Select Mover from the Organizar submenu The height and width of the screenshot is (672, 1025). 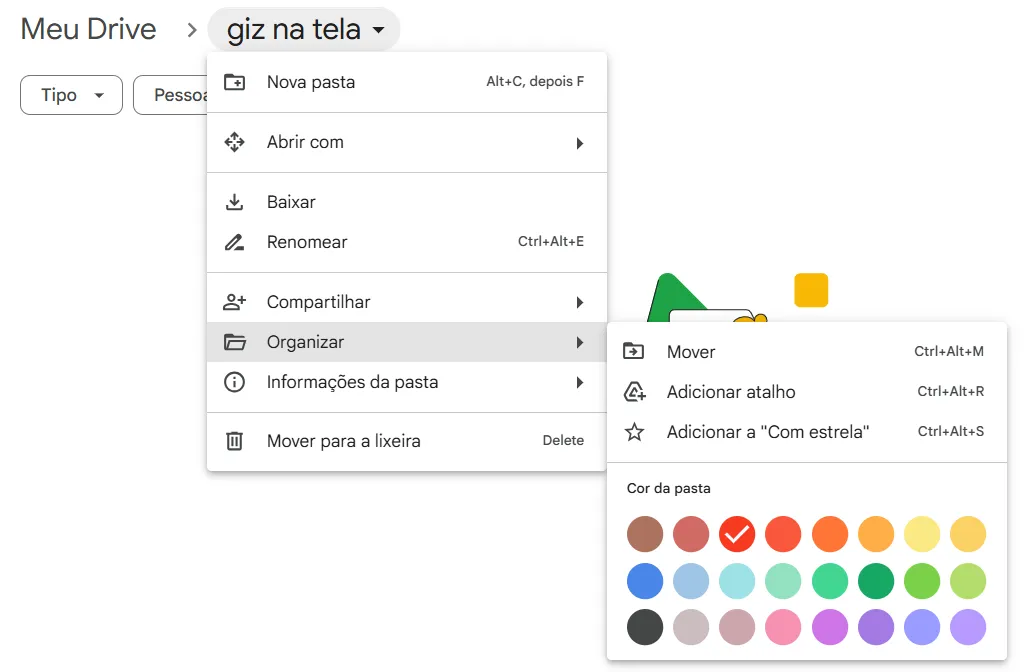click(x=691, y=352)
